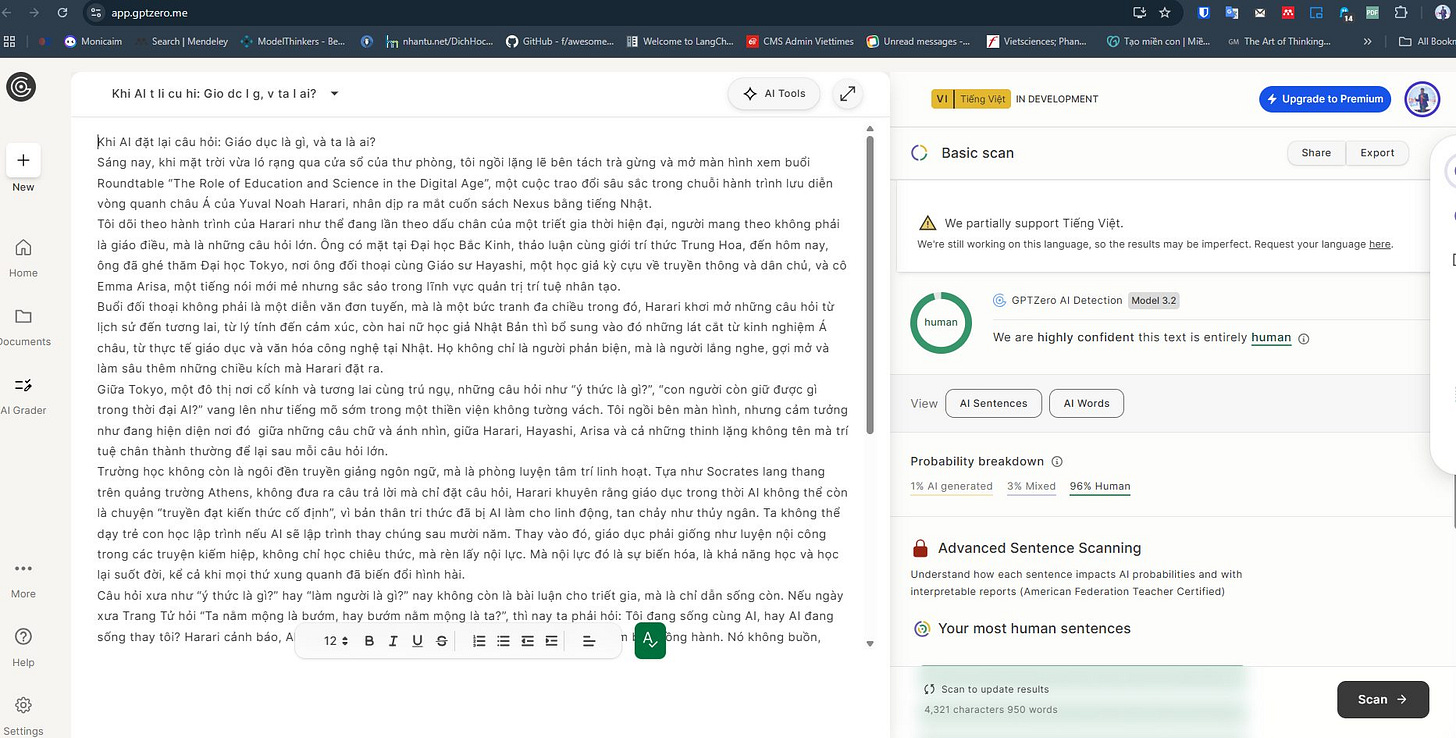Insert a bulleted list
The height and width of the screenshot is (738, 1456).
pyautogui.click(x=503, y=641)
